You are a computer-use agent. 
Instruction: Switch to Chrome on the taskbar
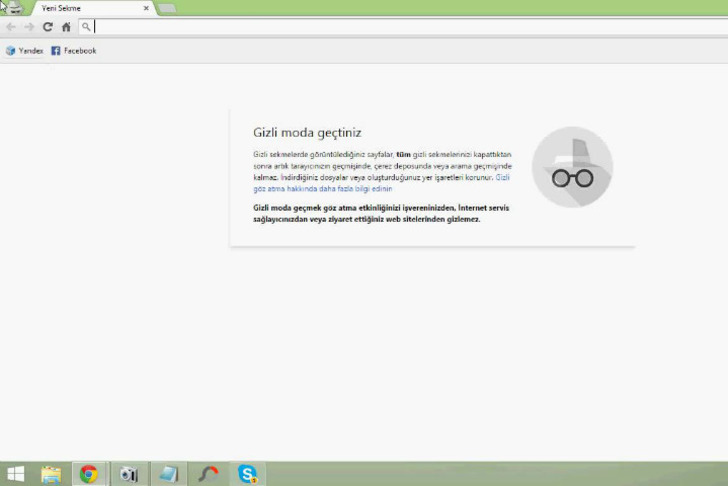89,474
